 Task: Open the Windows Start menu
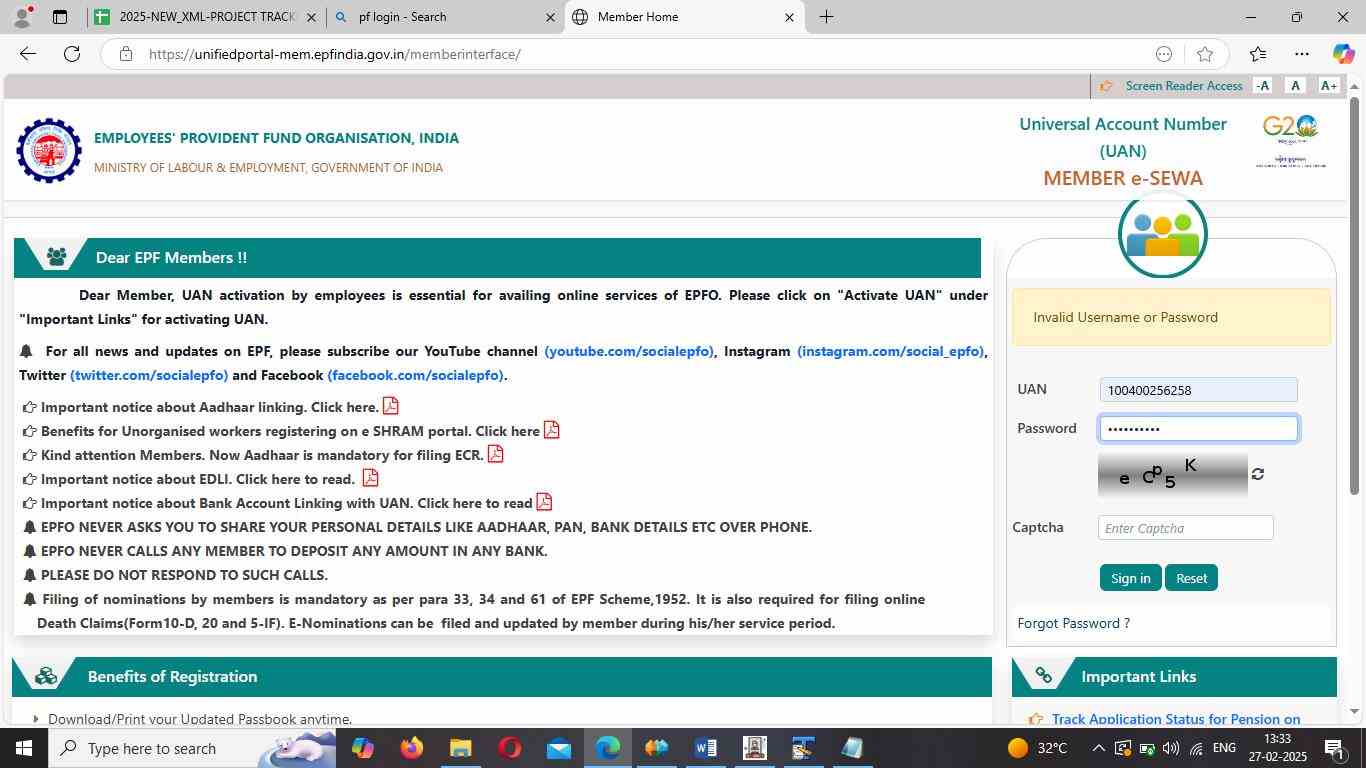coord(23,748)
